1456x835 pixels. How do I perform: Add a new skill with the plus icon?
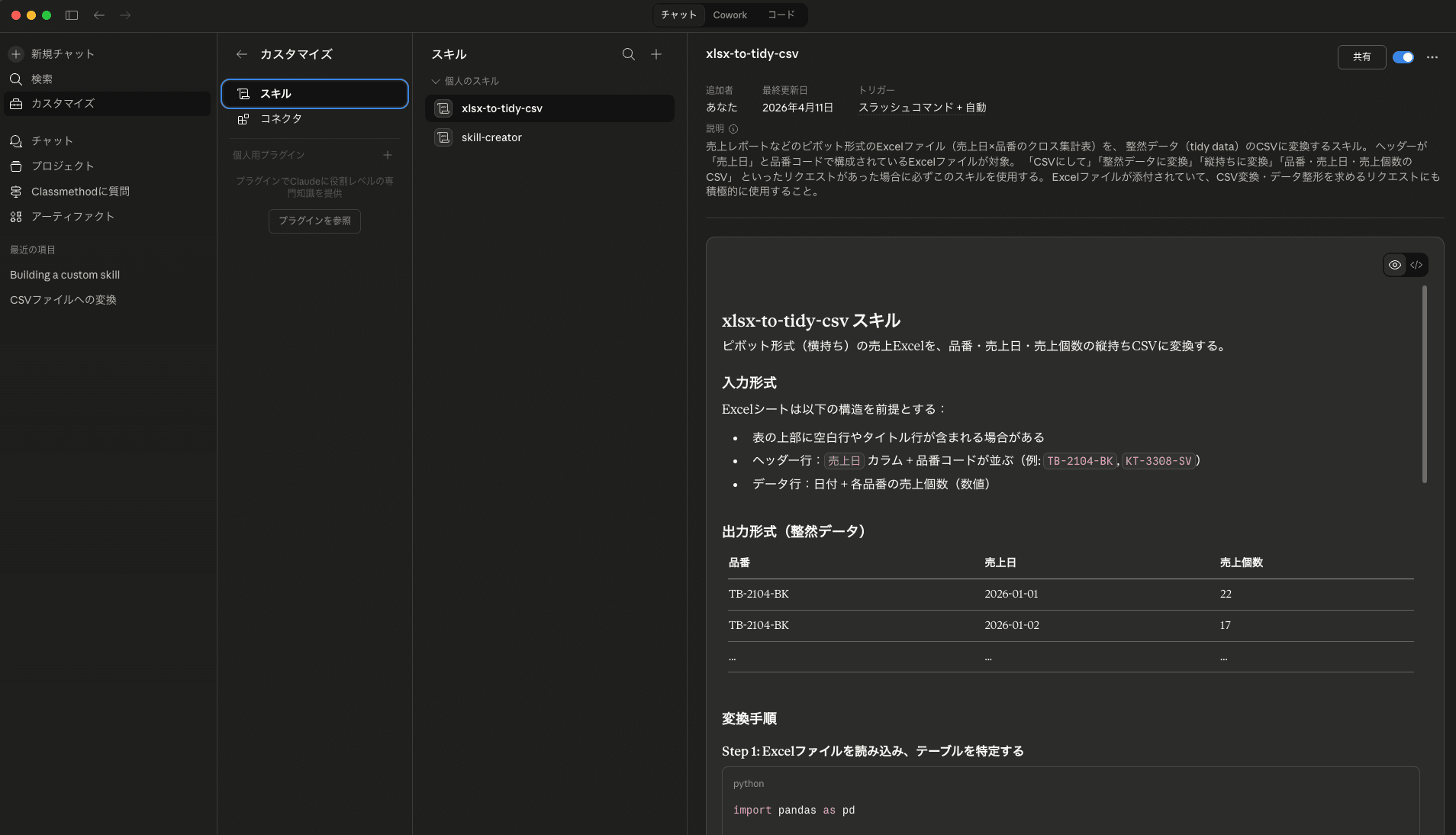656,54
